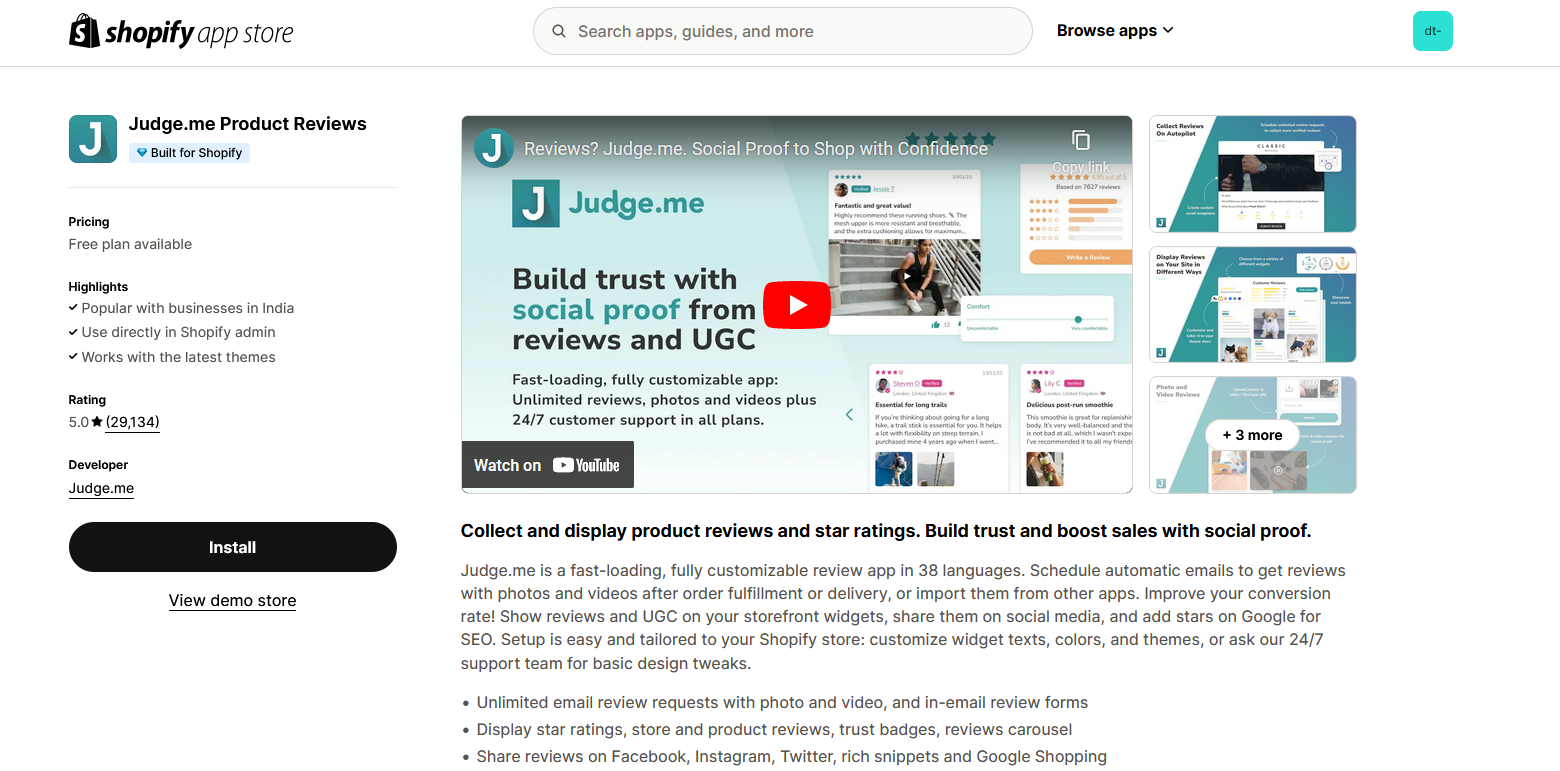Click Use directly in Shopify admin highlight
This screenshot has height=771, width=1560.
[x=179, y=332]
